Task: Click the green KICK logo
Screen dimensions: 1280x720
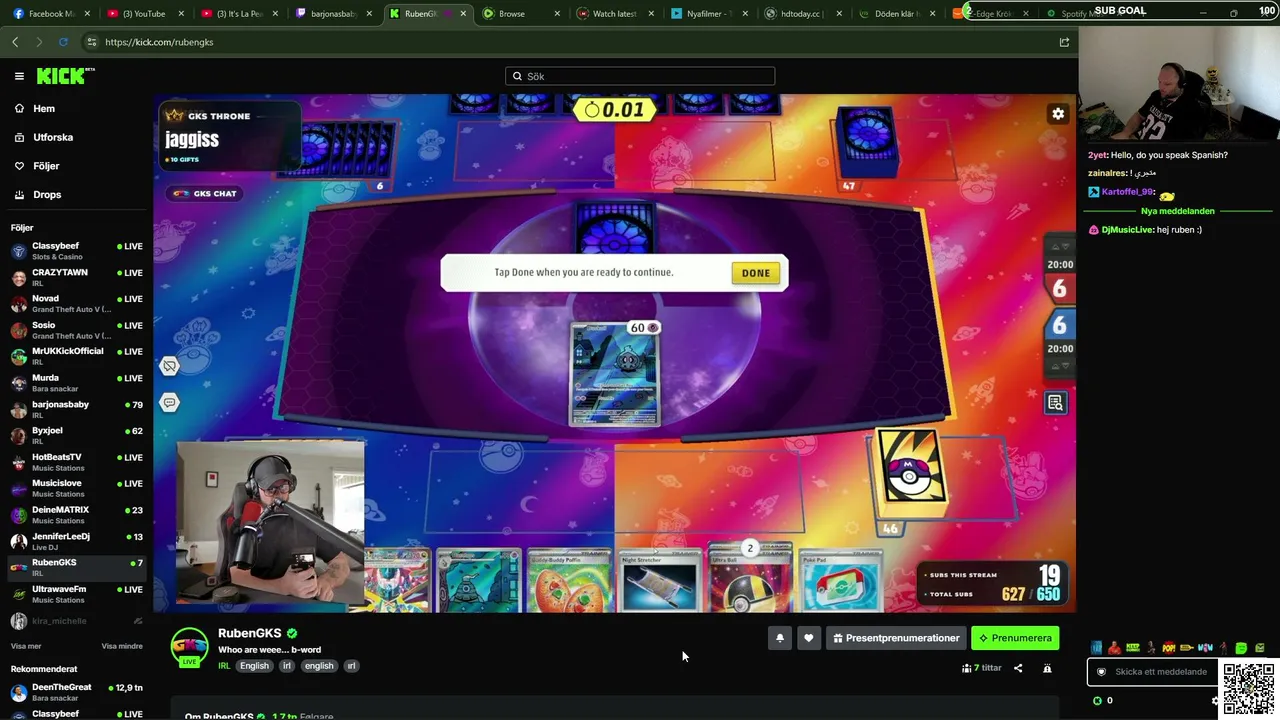Action: pyautogui.click(x=65, y=76)
